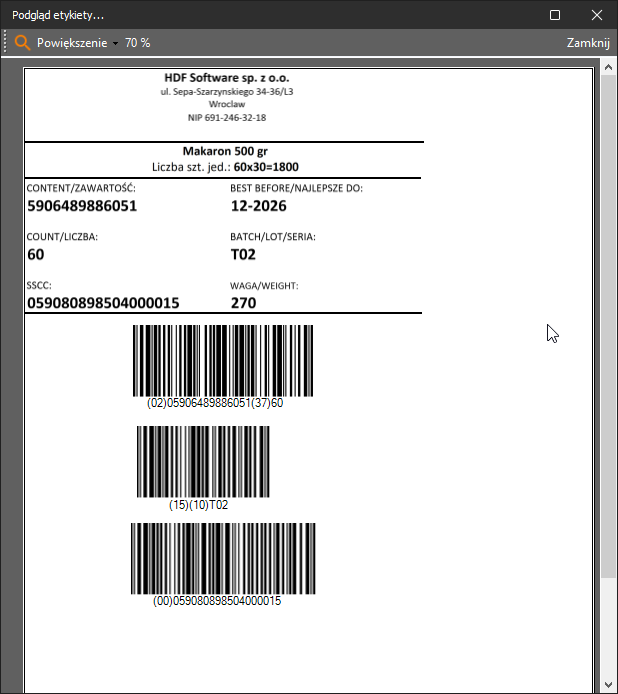
Task: Click the best before date 12-2026
Action: (259, 206)
